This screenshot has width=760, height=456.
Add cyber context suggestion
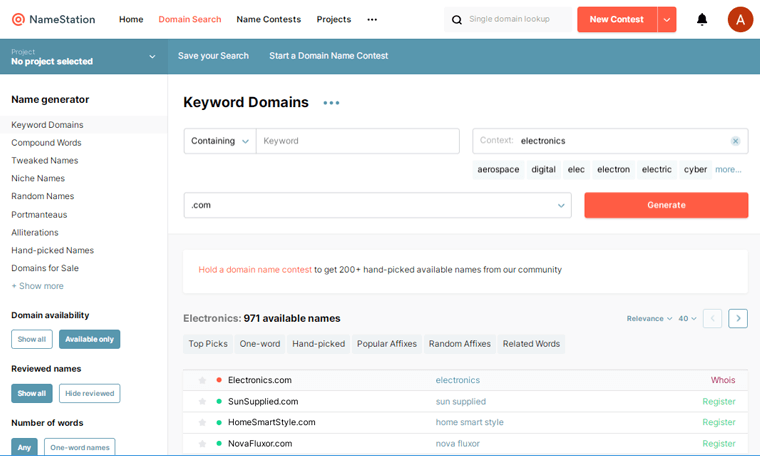click(x=696, y=170)
